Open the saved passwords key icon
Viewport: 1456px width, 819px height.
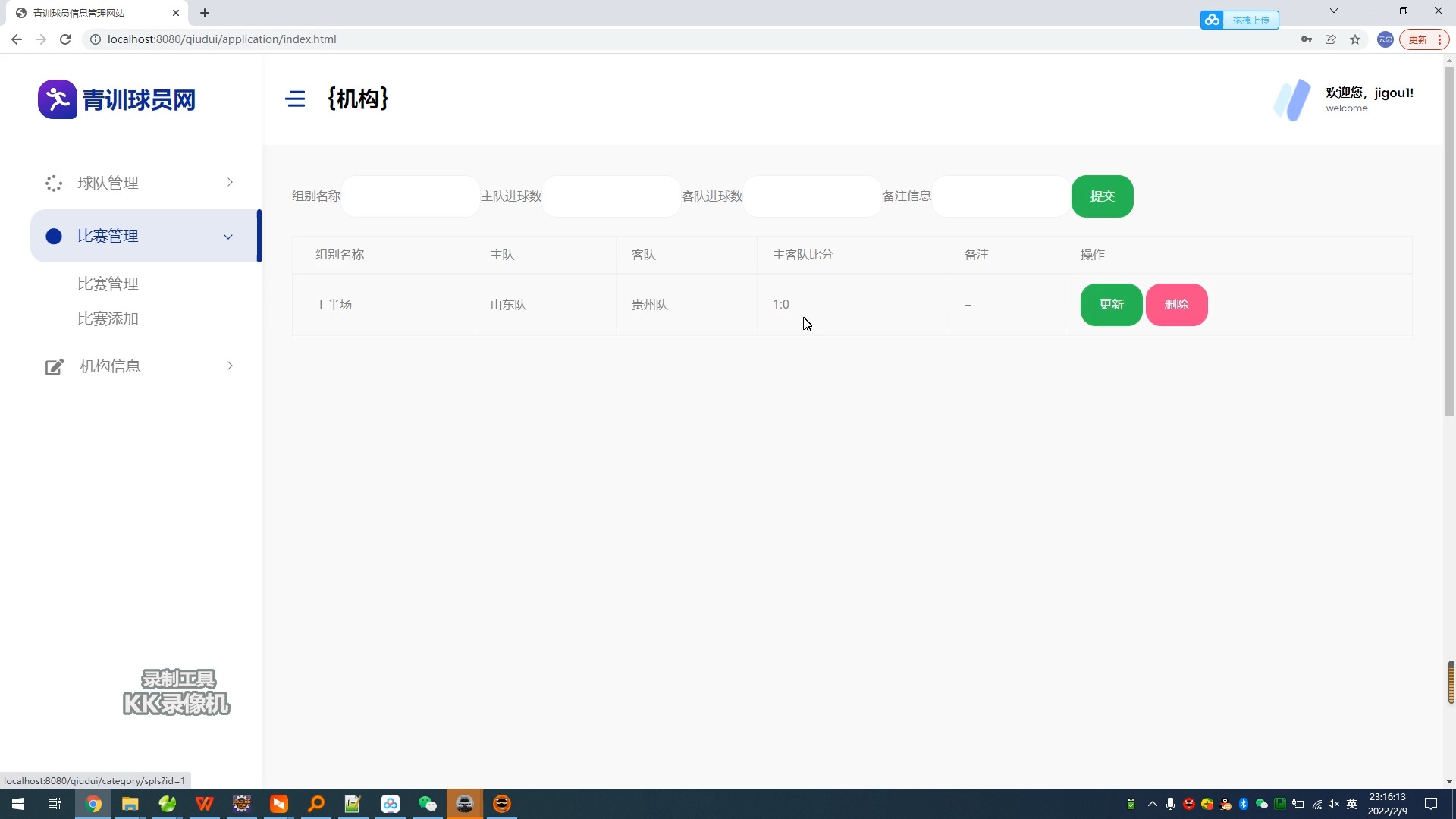point(1307,39)
